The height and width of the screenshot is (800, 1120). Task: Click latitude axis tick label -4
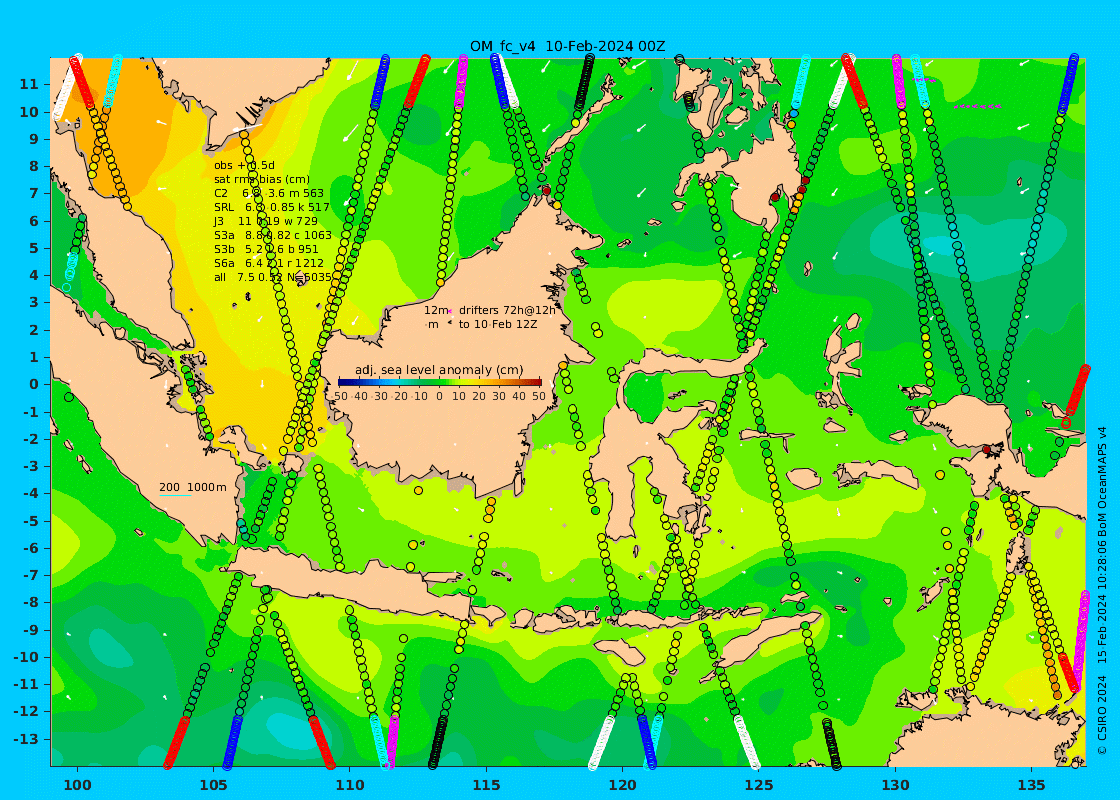[30, 493]
